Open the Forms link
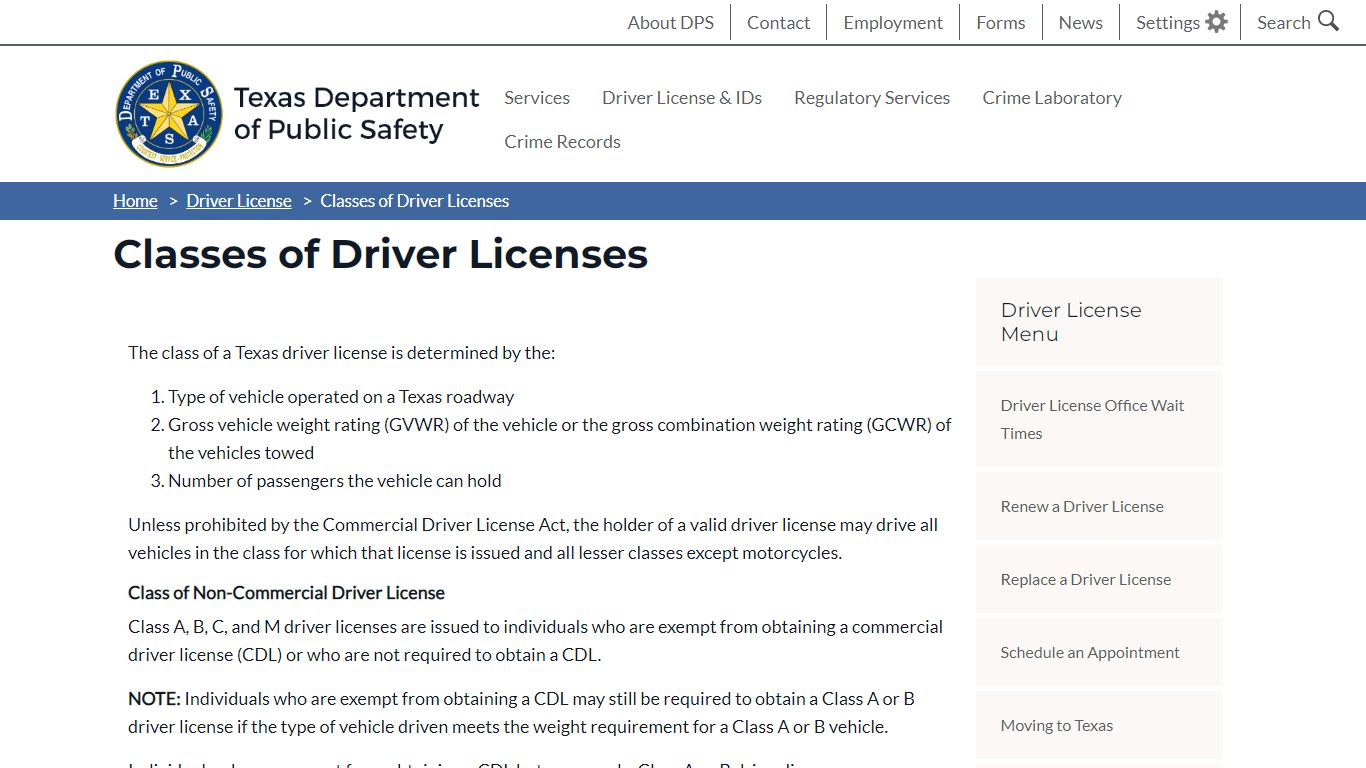 1001,22
